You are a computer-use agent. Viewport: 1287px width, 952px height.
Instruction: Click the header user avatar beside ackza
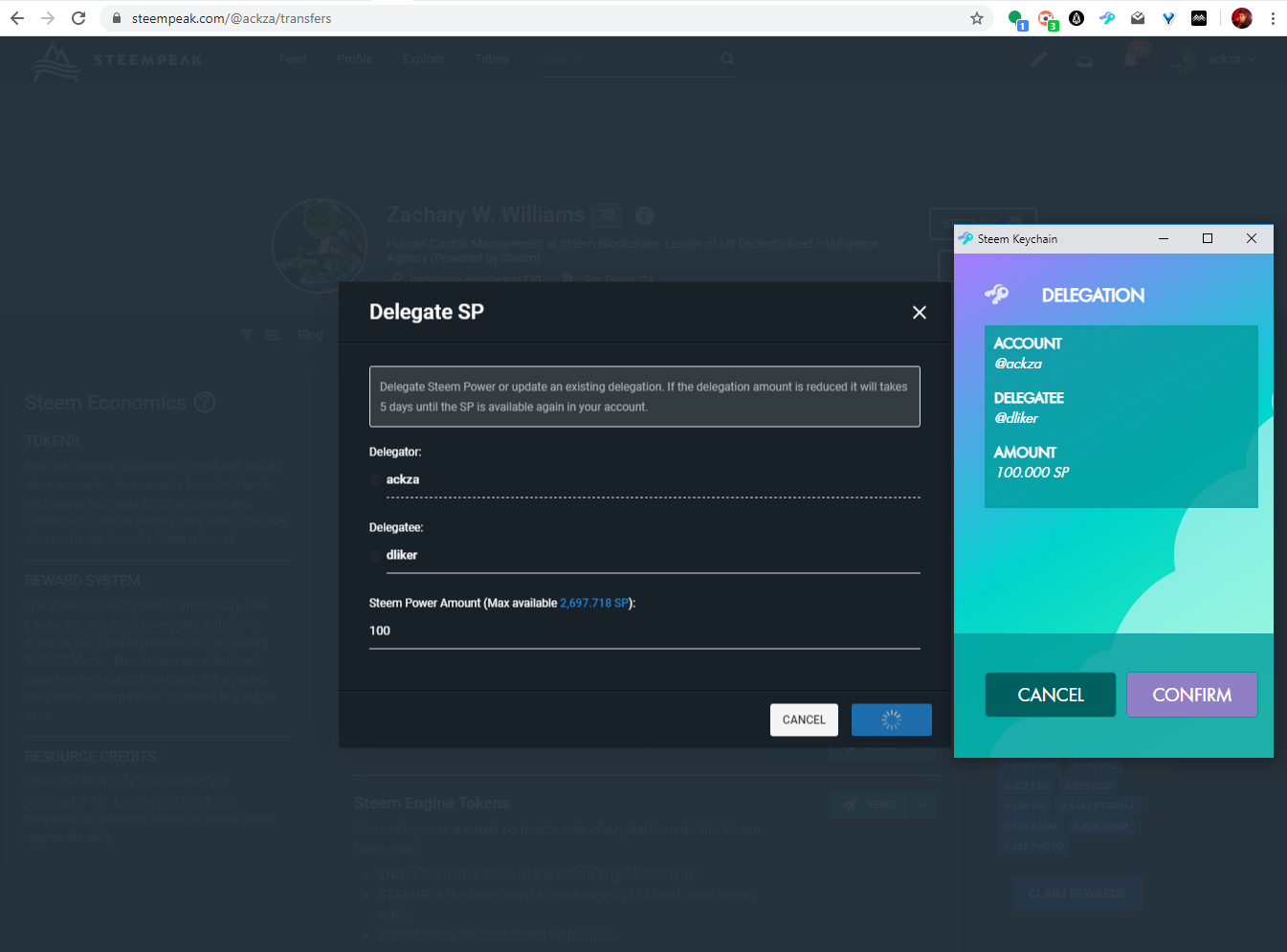[1187, 59]
